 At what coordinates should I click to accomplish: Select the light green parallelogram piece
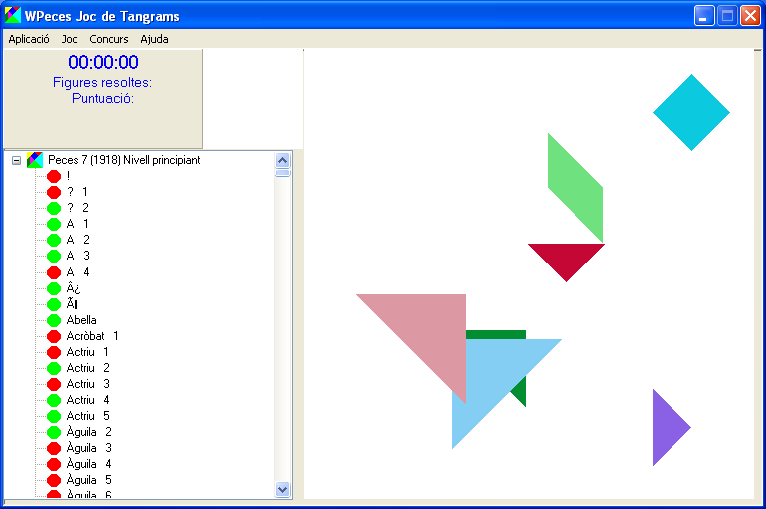575,187
